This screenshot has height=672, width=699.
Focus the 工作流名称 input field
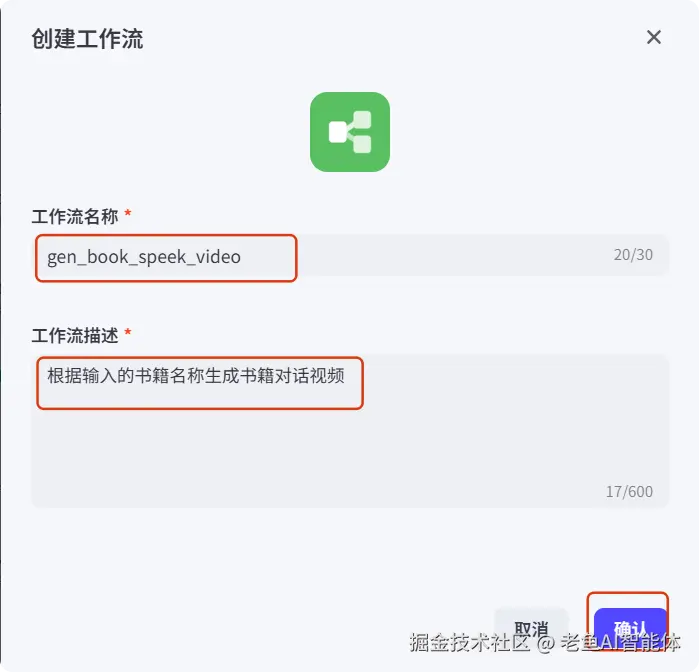click(350, 256)
